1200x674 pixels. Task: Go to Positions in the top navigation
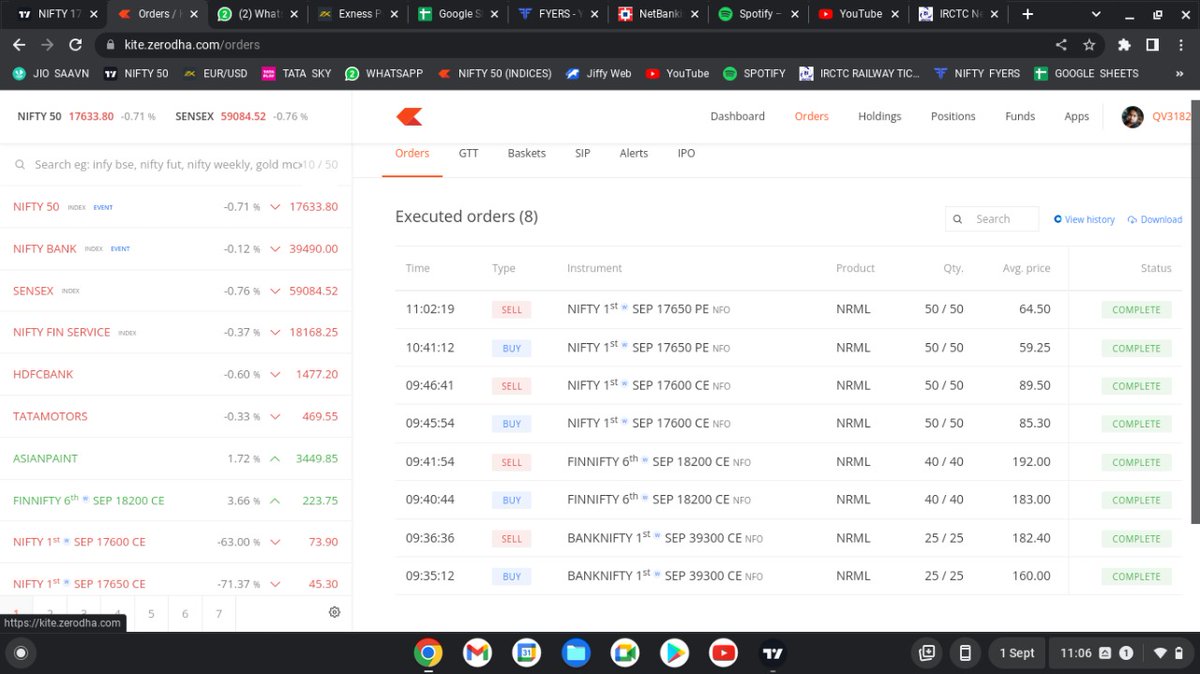pyautogui.click(x=953, y=116)
